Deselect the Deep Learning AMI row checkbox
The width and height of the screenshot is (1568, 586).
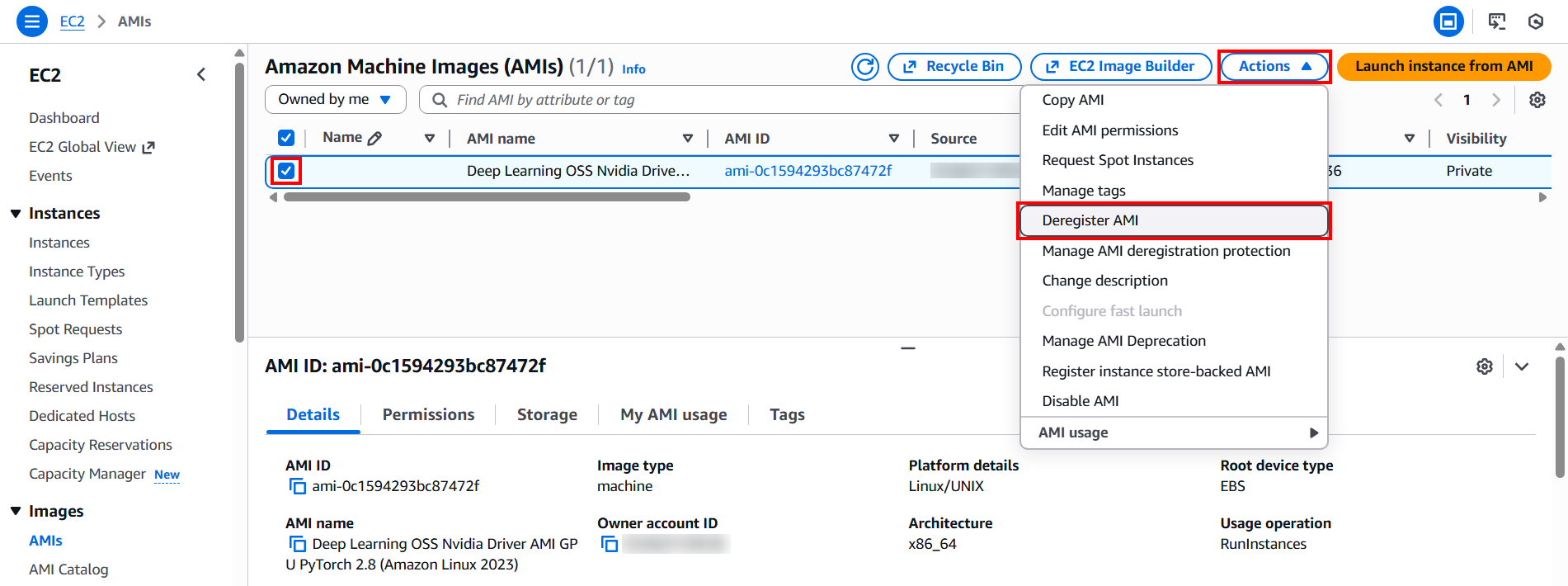click(286, 171)
